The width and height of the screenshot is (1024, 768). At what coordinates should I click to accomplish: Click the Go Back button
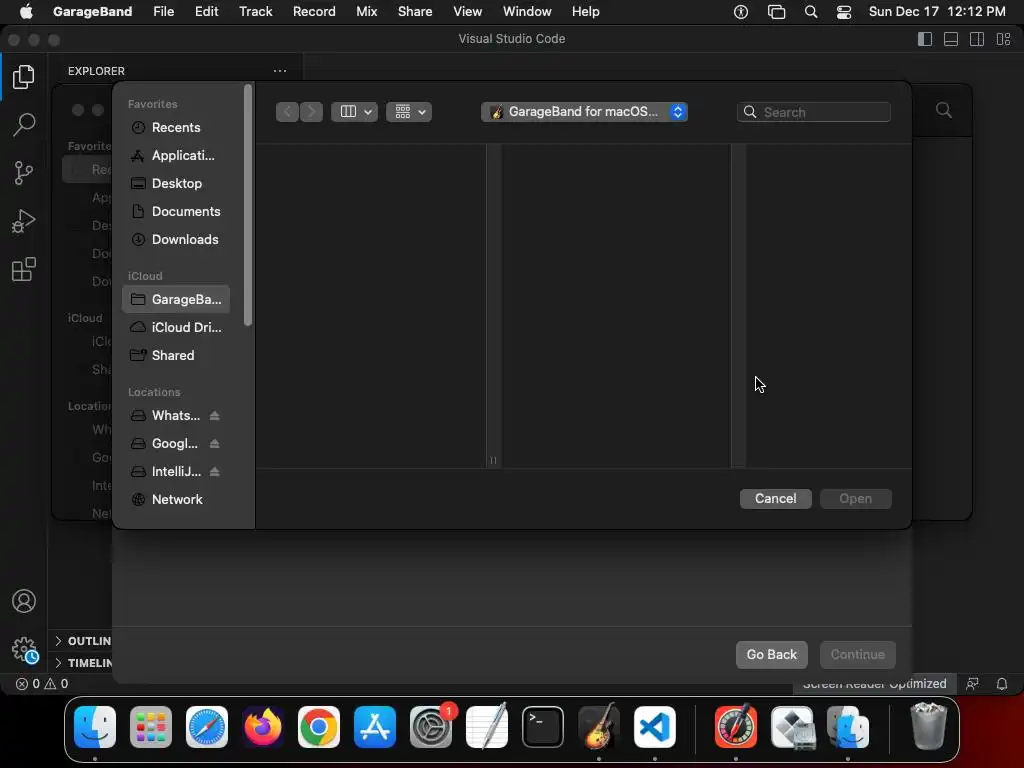pyautogui.click(x=772, y=654)
